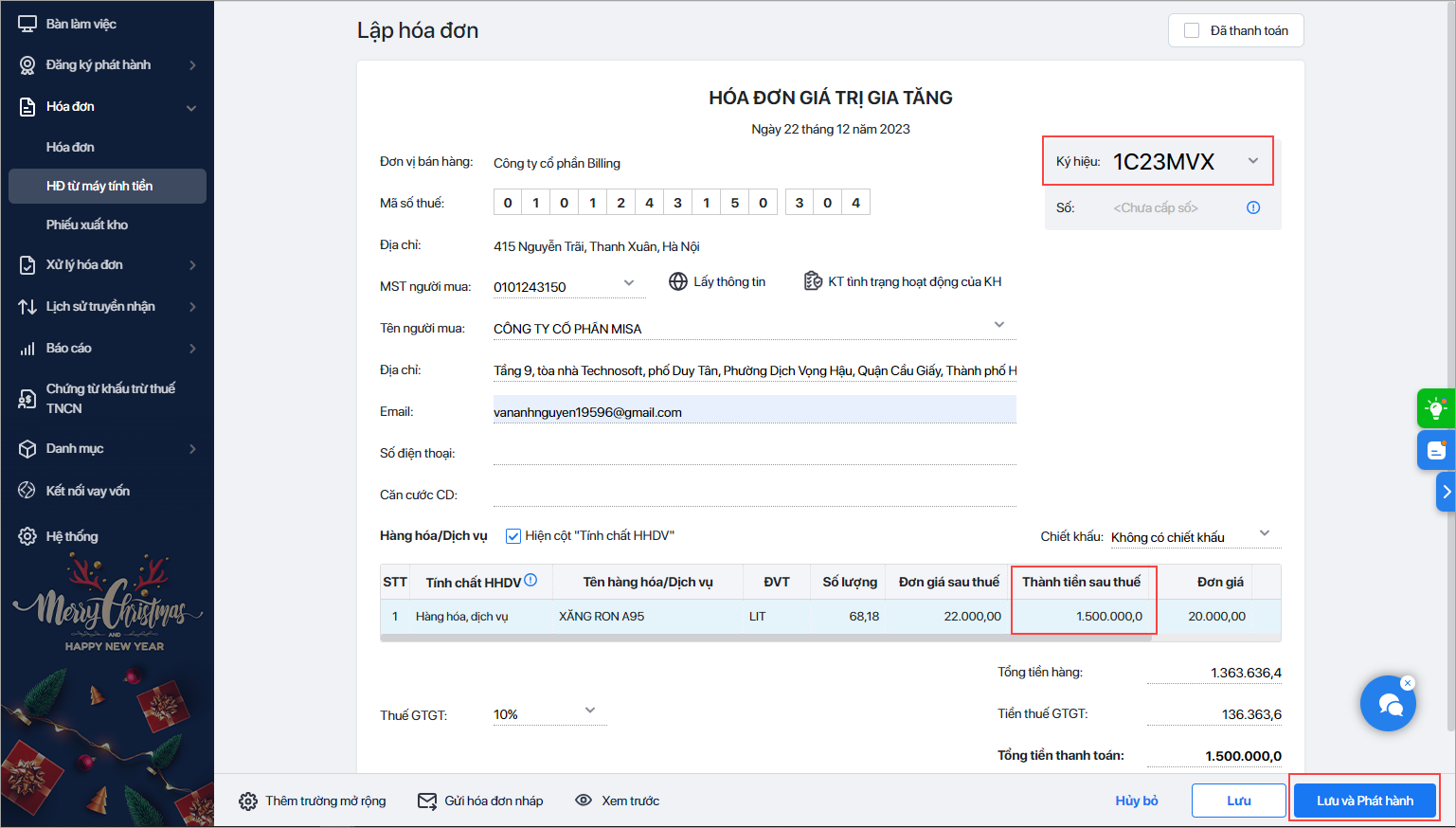
Task: Click the gear icon for Thêm trường mở rộng
Action: click(248, 801)
